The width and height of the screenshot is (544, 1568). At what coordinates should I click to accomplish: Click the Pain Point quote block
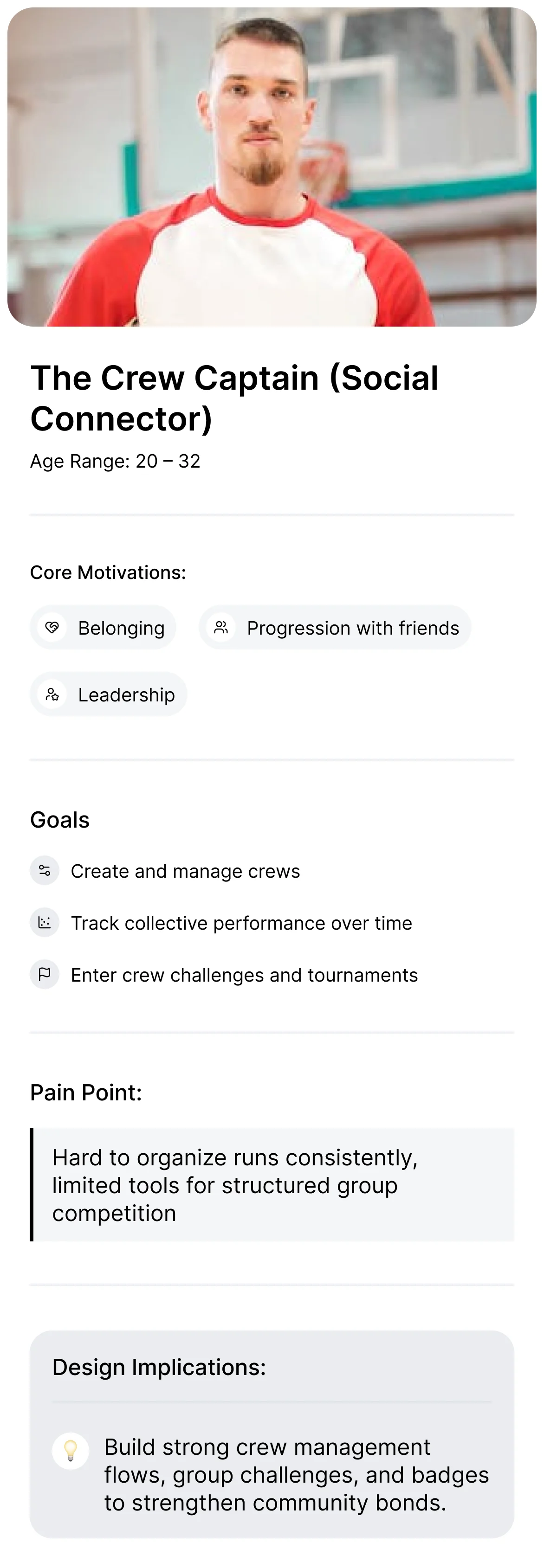tap(272, 1184)
